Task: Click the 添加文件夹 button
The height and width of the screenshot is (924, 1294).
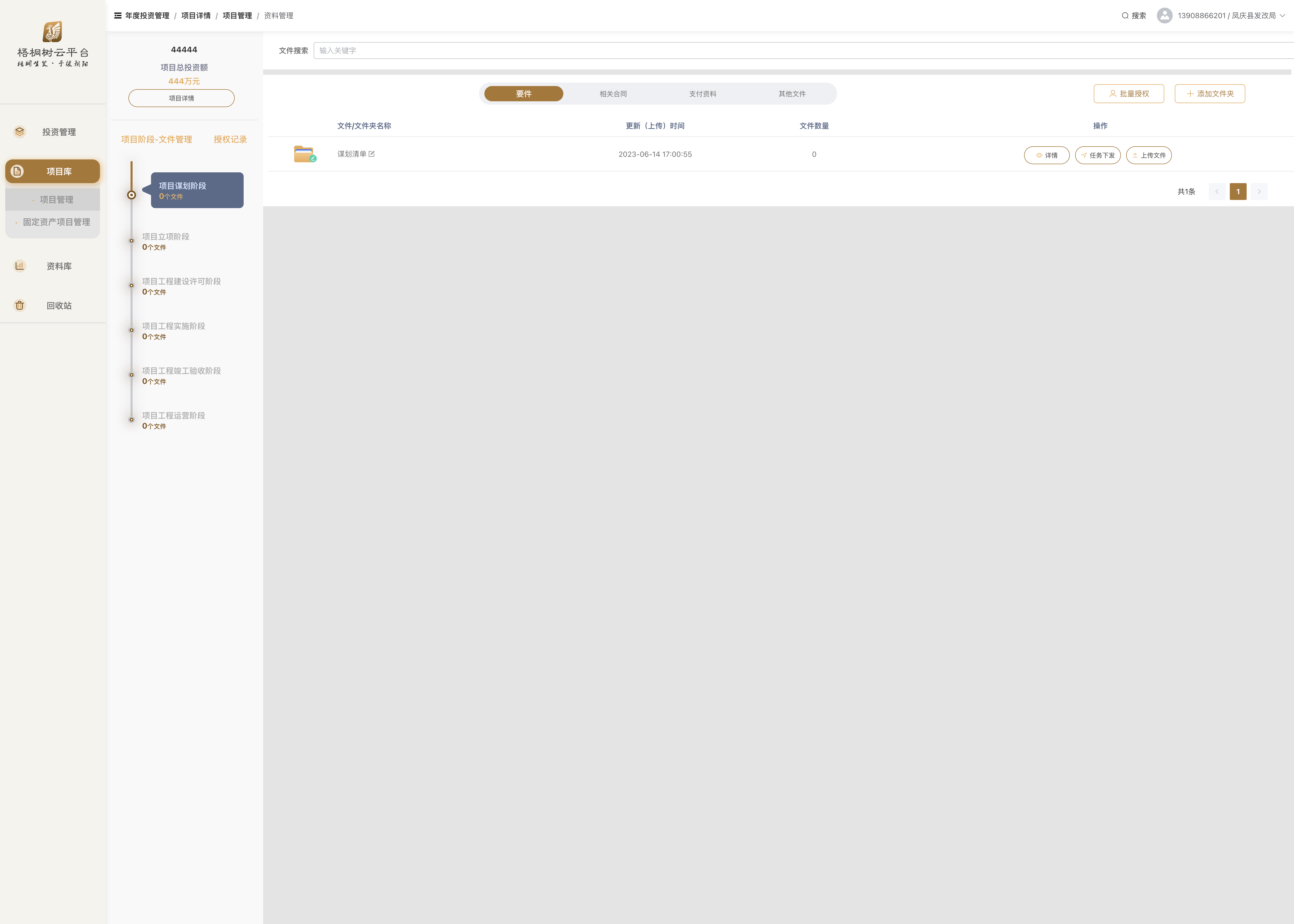Action: click(1209, 94)
